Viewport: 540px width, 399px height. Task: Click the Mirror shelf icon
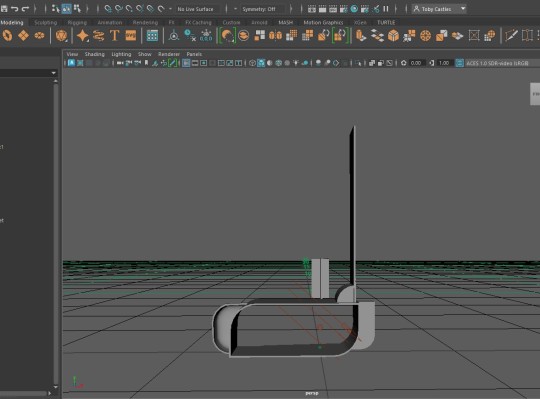pyautogui.click(x=276, y=35)
